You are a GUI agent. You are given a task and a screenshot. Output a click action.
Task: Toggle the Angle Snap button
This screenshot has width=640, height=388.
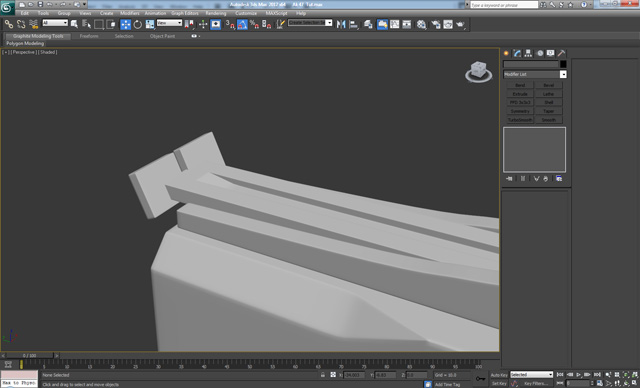[x=242, y=24]
